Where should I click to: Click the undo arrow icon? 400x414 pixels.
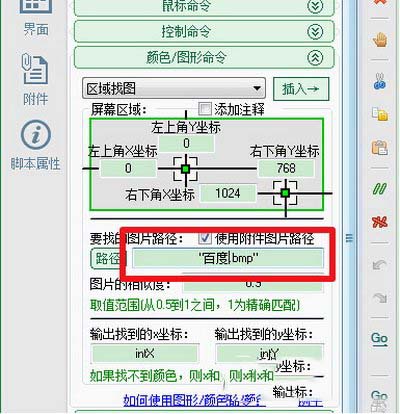[379, 265]
